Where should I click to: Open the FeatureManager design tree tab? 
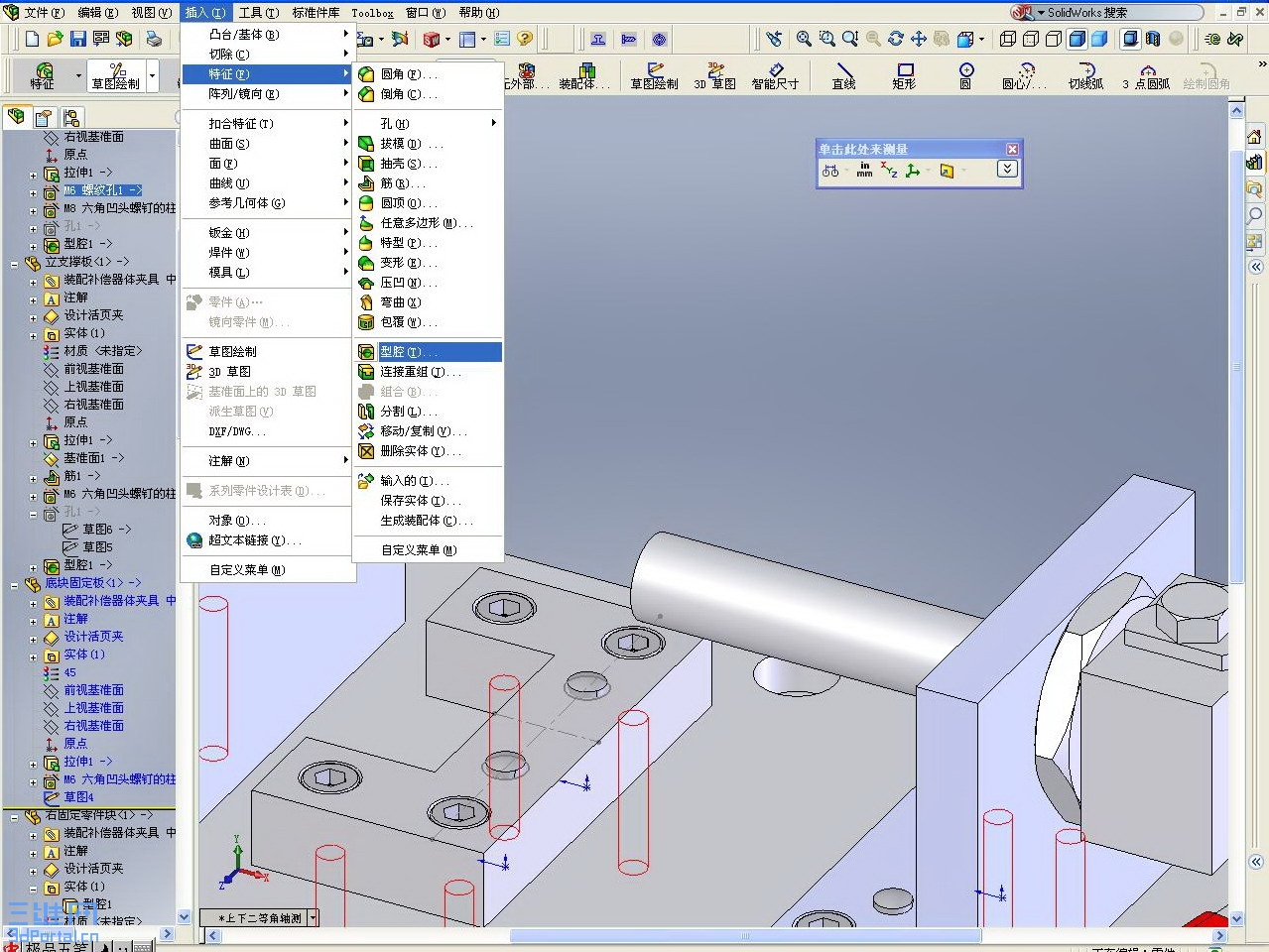pyautogui.click(x=16, y=117)
